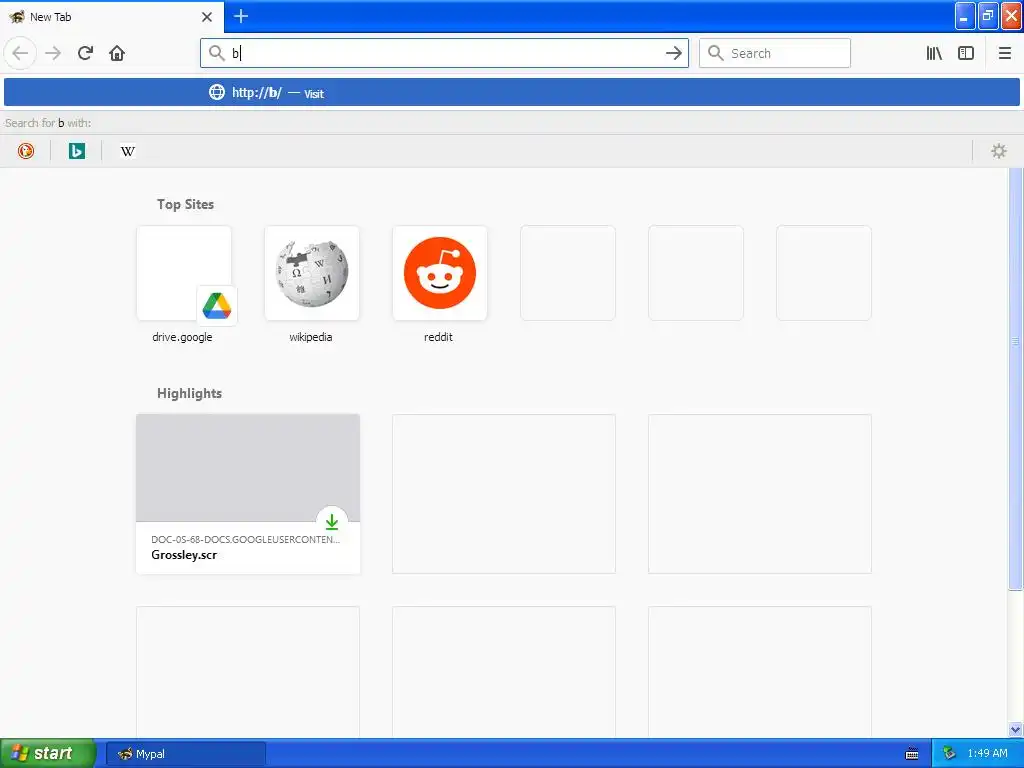Click the Google Drive logo badge
This screenshot has height=768, width=1024.
point(217,305)
